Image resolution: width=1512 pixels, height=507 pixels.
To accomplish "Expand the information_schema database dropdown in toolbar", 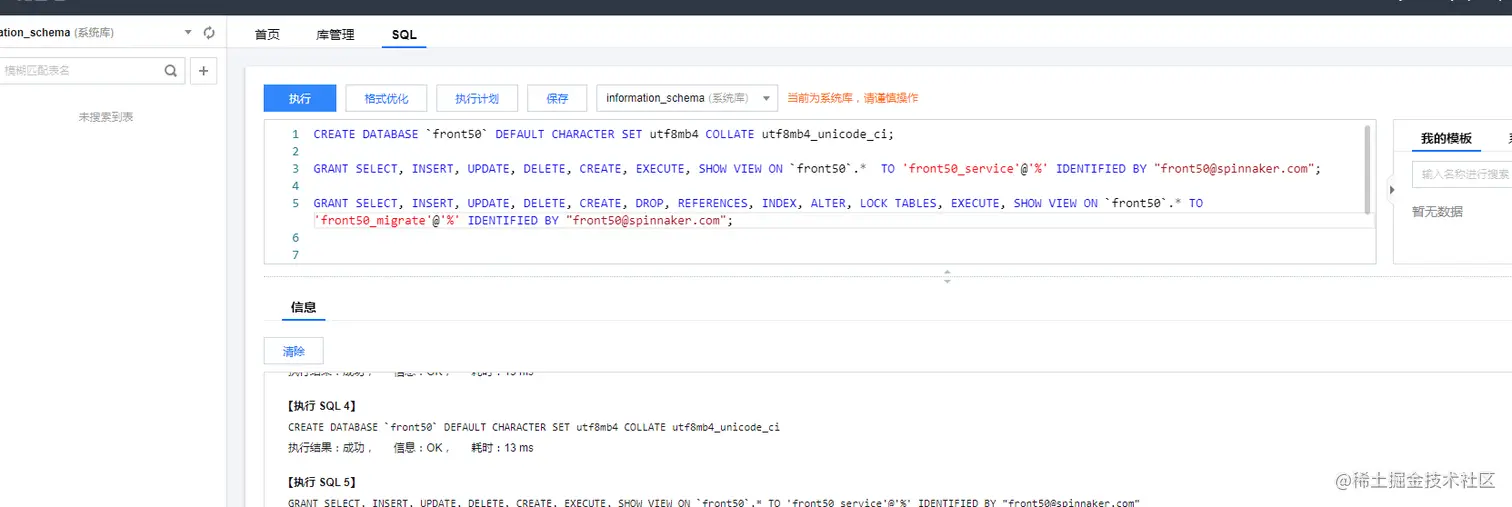I will tap(687, 98).
